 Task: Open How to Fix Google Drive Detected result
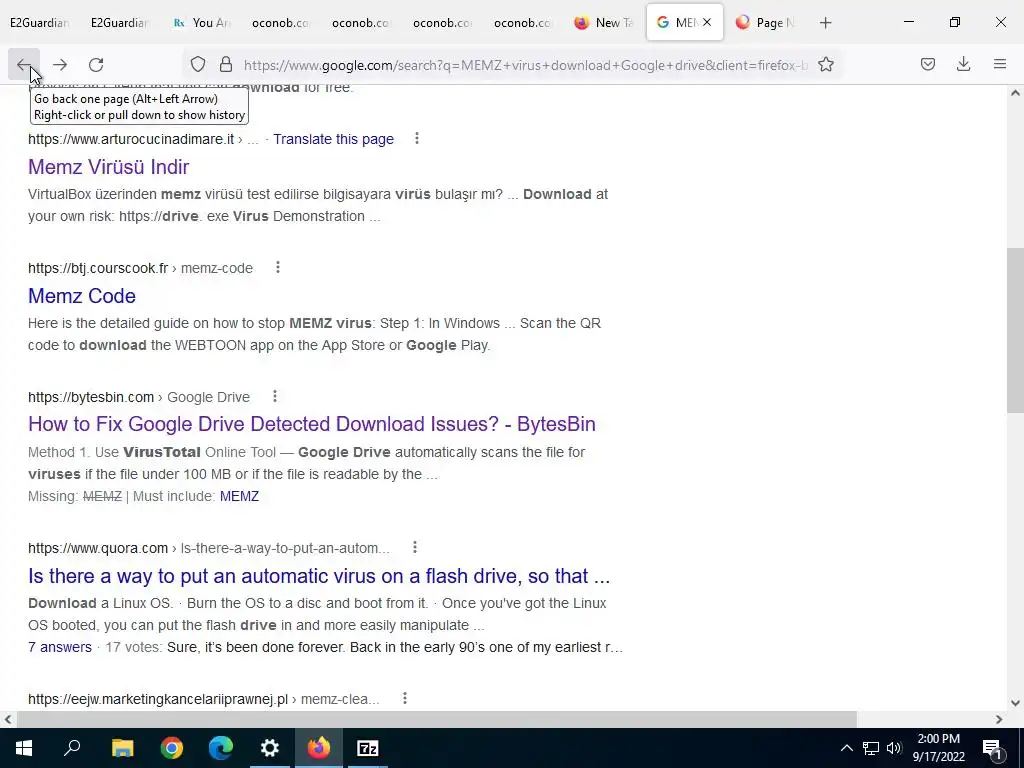(312, 424)
